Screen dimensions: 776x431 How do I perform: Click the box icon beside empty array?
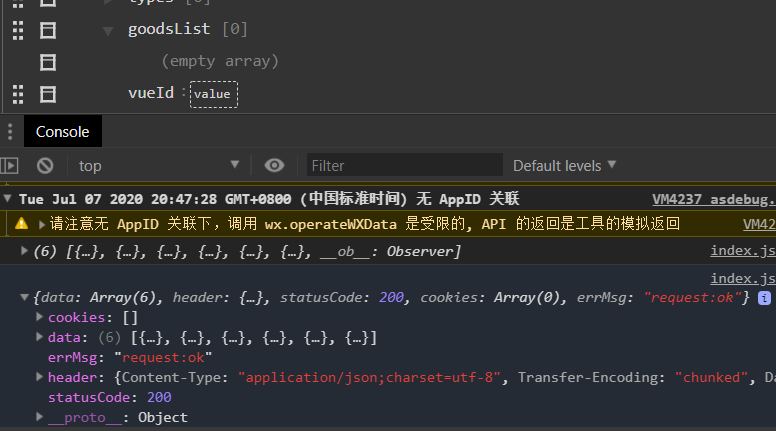coord(48,62)
